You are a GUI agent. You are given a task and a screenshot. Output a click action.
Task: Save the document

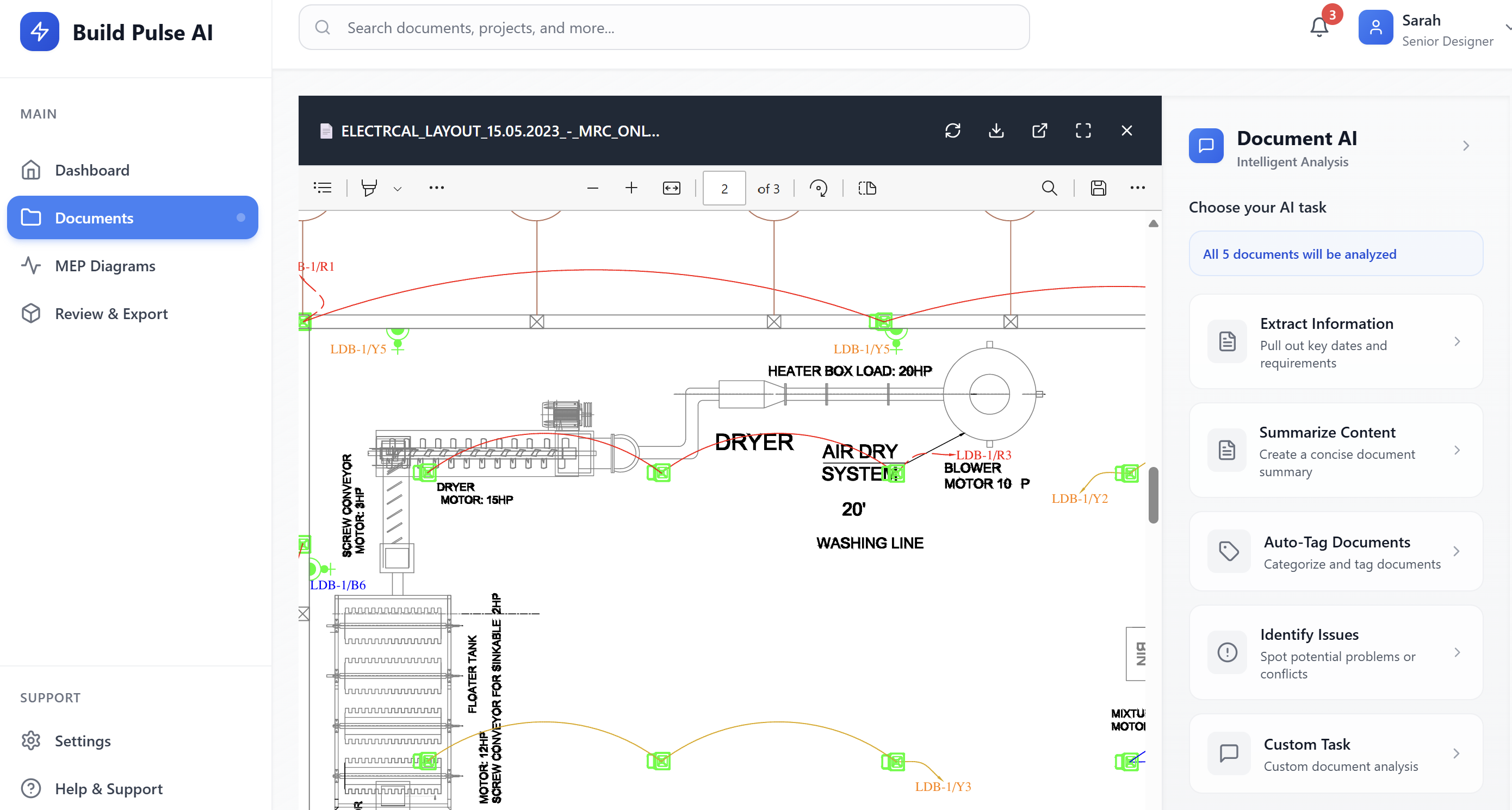pos(1098,188)
